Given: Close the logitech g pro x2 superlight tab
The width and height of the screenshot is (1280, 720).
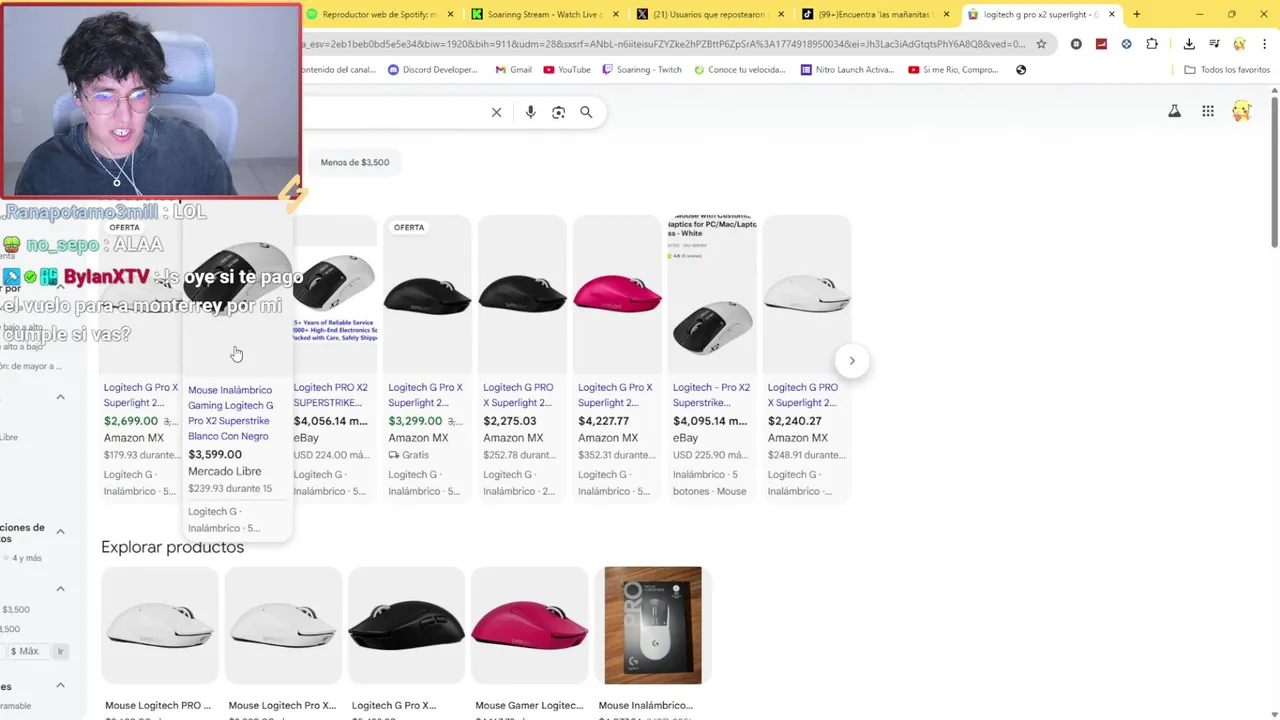Looking at the screenshot, I should (x=1111, y=14).
